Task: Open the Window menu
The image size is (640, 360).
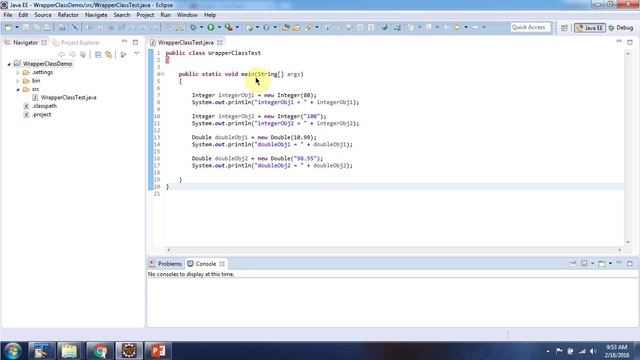Action: pos(187,15)
